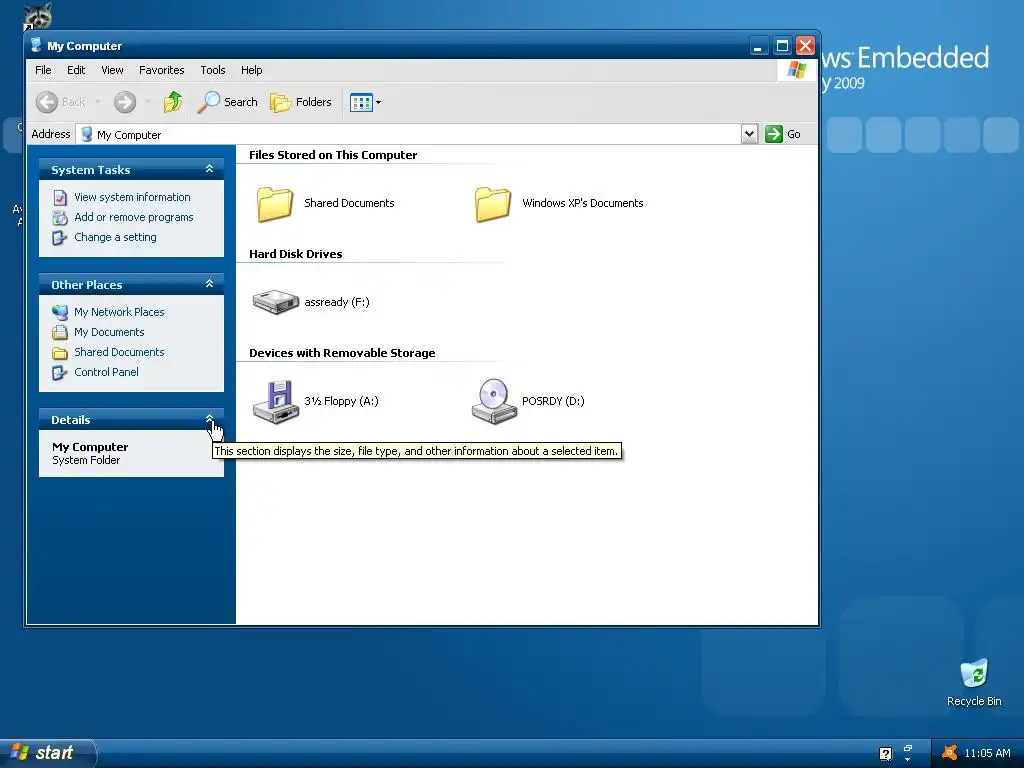The image size is (1024, 768).
Task: Click Change a setting link
Action: pyautogui.click(x=115, y=237)
